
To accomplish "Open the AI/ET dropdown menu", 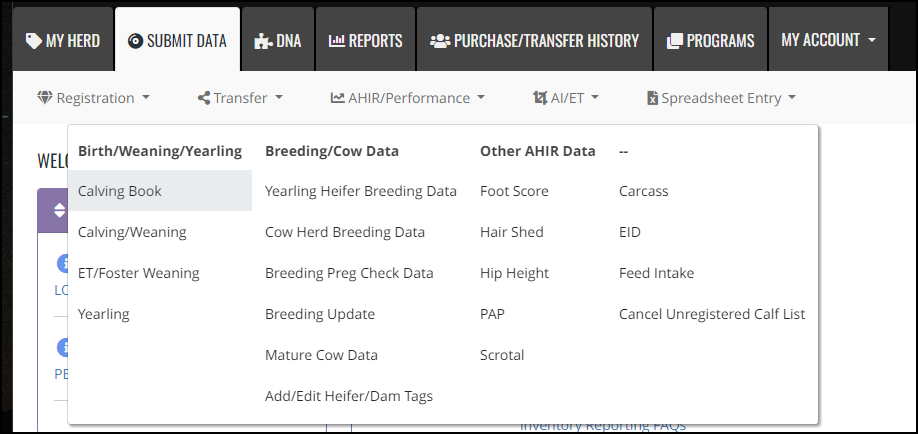I will click(x=566, y=98).
